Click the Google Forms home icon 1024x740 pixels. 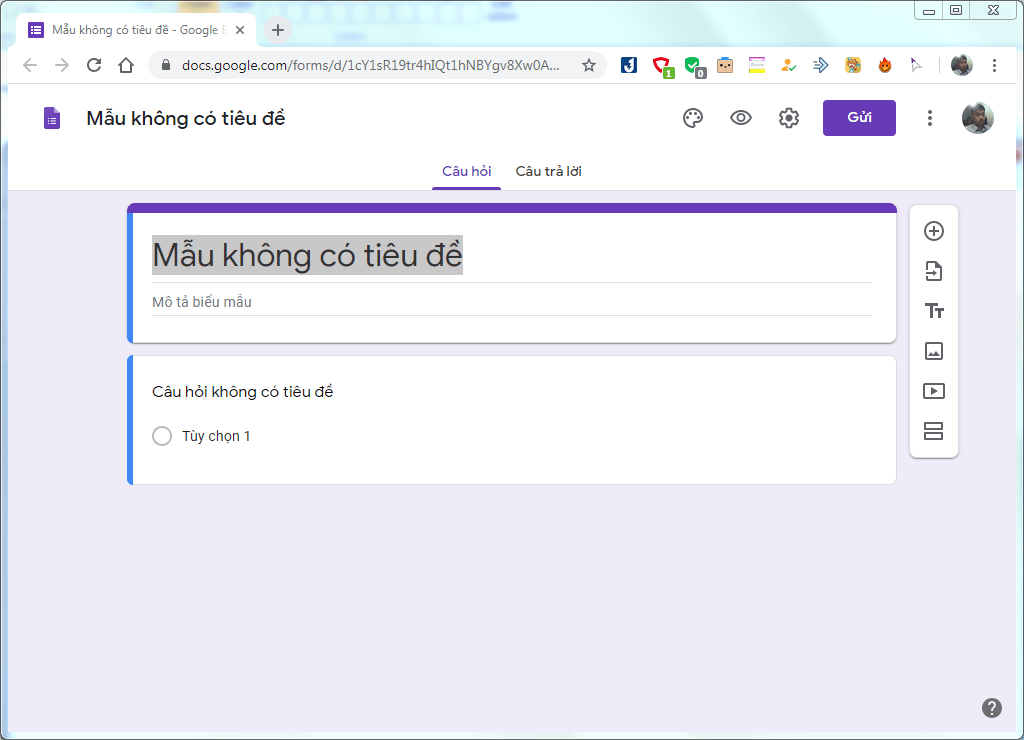click(52, 118)
